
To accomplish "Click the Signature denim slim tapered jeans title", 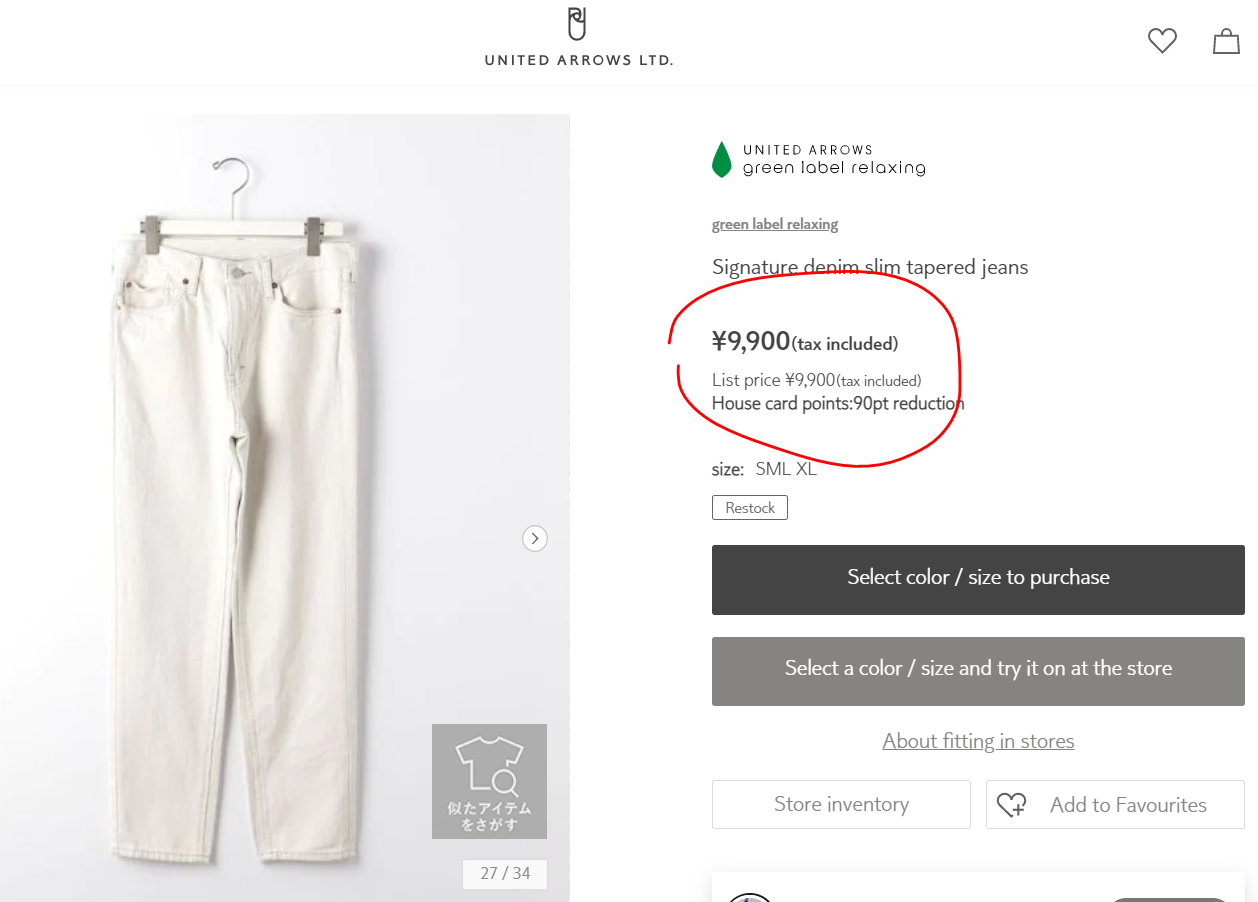I will [x=870, y=267].
